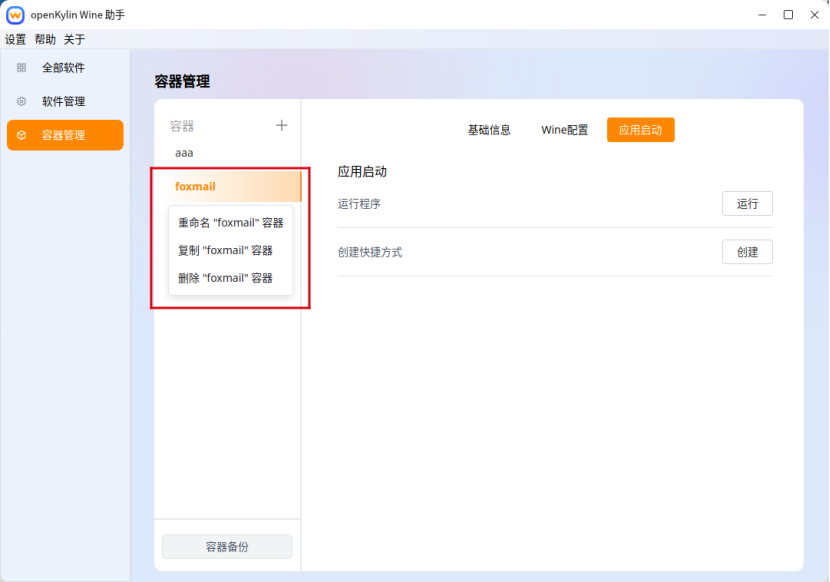Click the 创建 shortcut button
This screenshot has height=582, width=830.
pos(747,252)
